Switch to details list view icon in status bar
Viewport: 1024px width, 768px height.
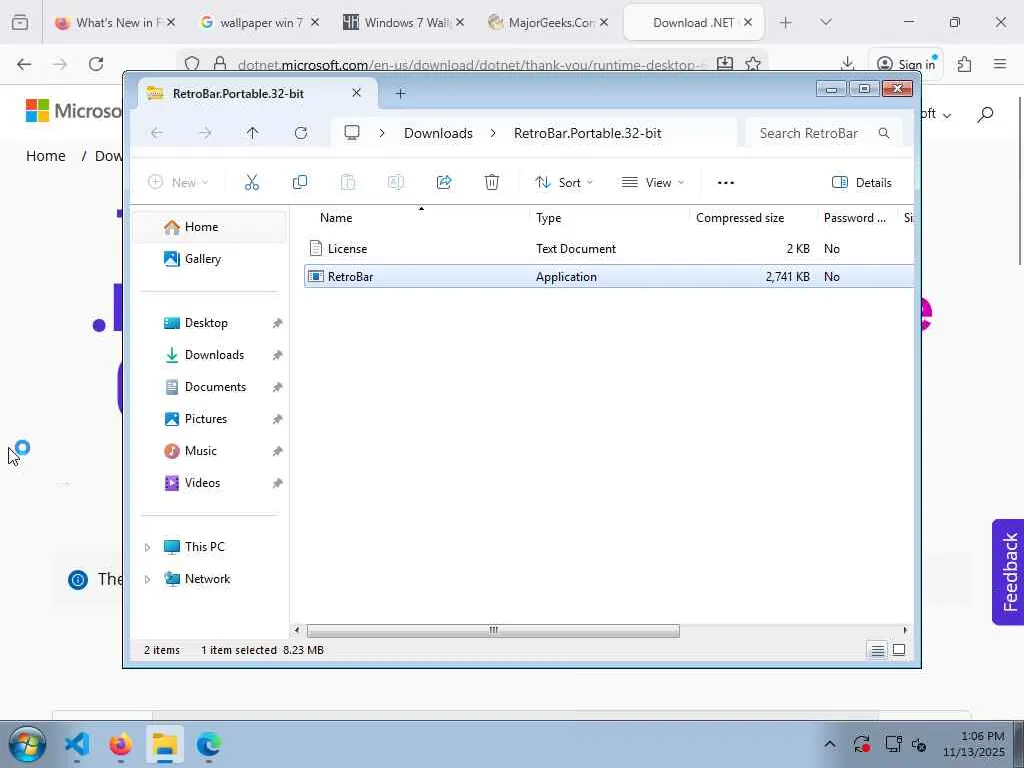878,650
